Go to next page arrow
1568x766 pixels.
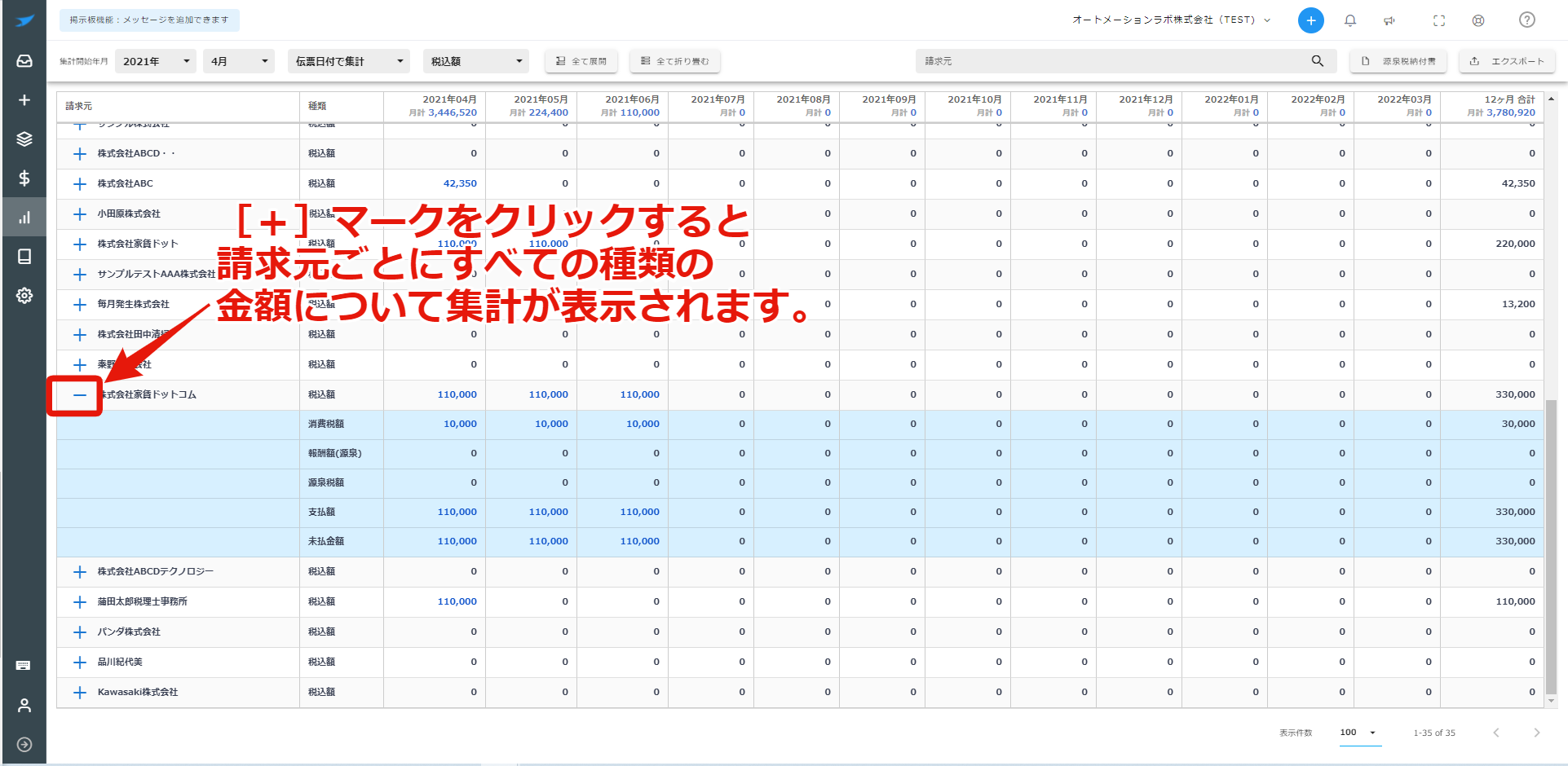point(1536,733)
